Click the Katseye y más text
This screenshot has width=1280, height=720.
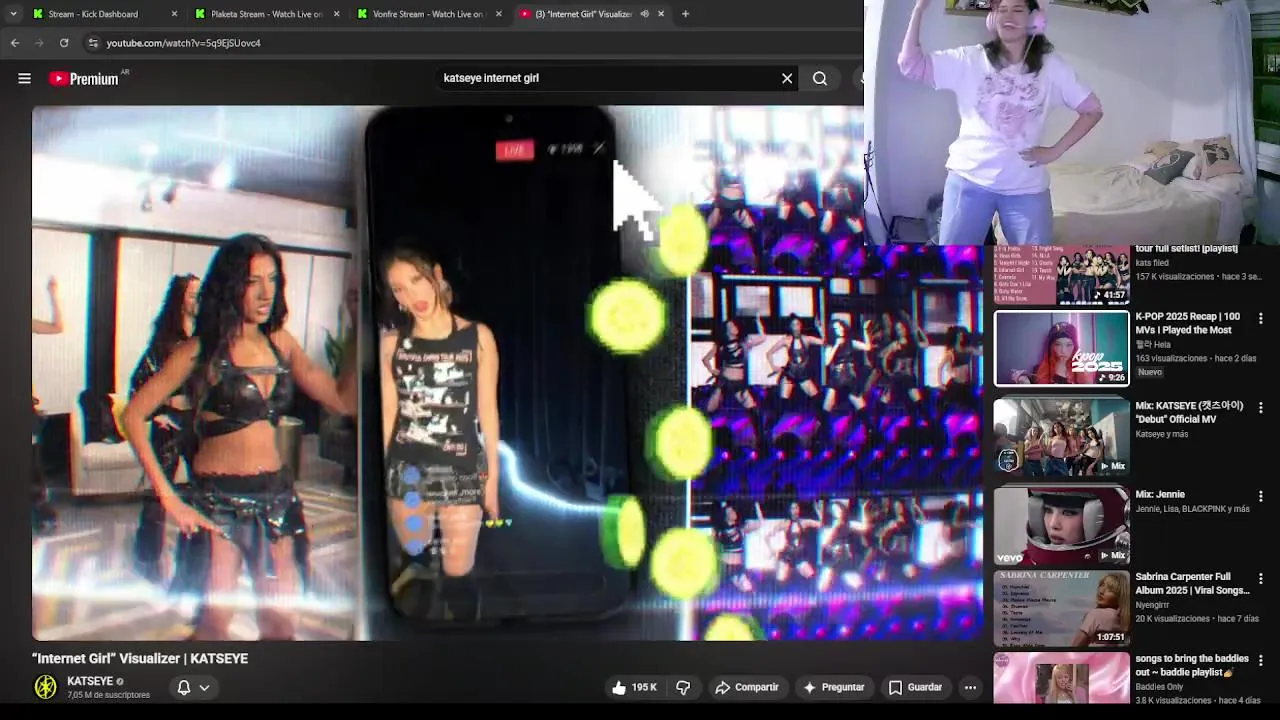coord(1161,434)
